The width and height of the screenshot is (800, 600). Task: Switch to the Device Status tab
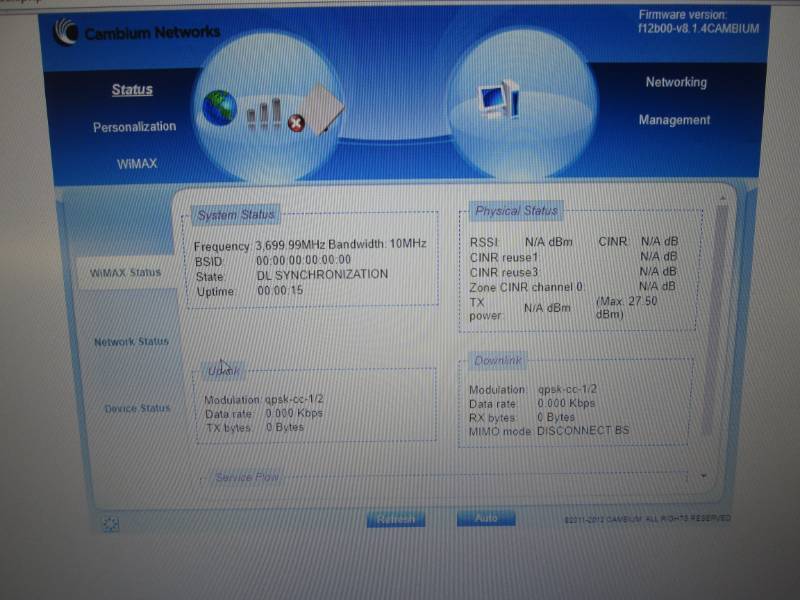(137, 408)
